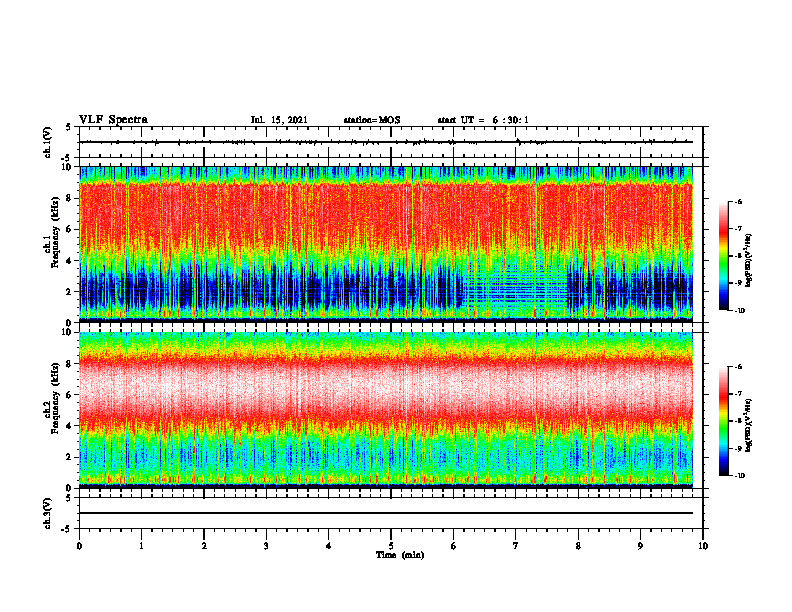This screenshot has height=612, width=792.
Task: Click the "-6" label on ch.1 colorbar
Action: (738, 201)
